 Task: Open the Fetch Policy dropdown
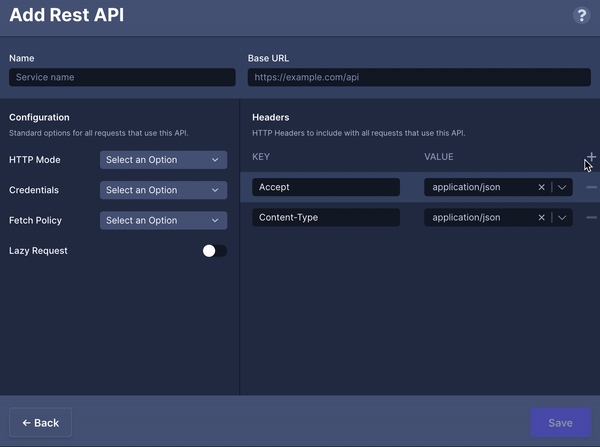click(x=163, y=220)
